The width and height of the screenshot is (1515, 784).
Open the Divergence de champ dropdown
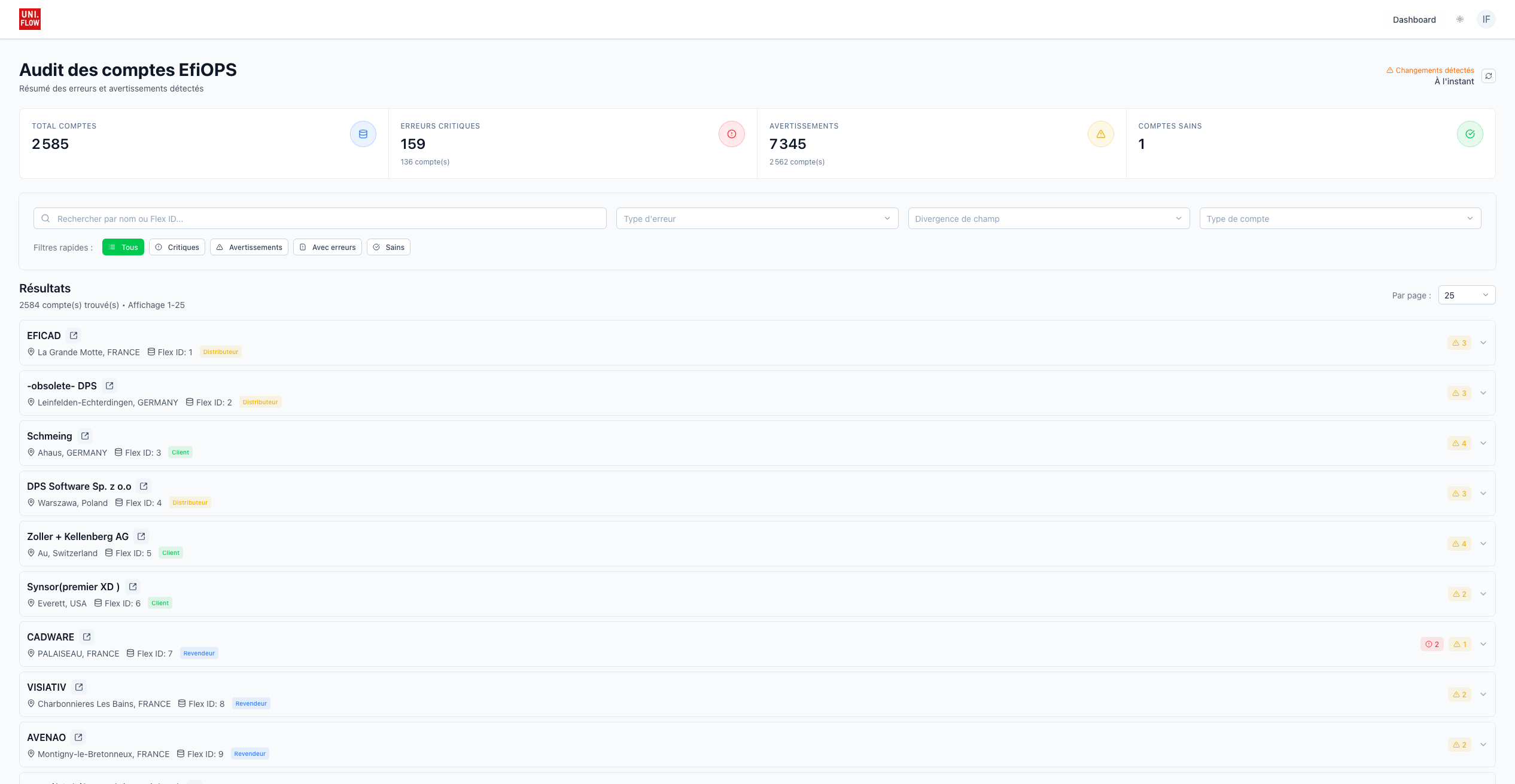pyautogui.click(x=1048, y=218)
